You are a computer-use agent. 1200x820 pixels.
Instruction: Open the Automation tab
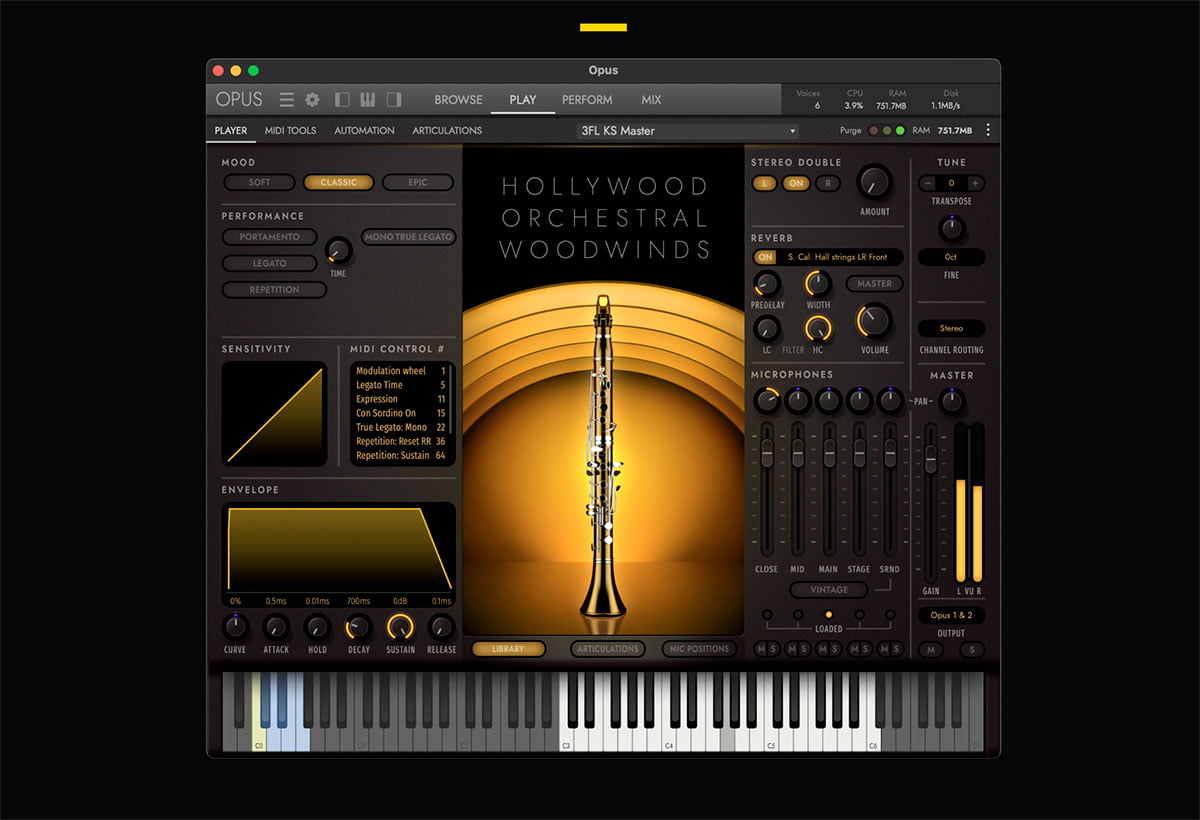364,130
